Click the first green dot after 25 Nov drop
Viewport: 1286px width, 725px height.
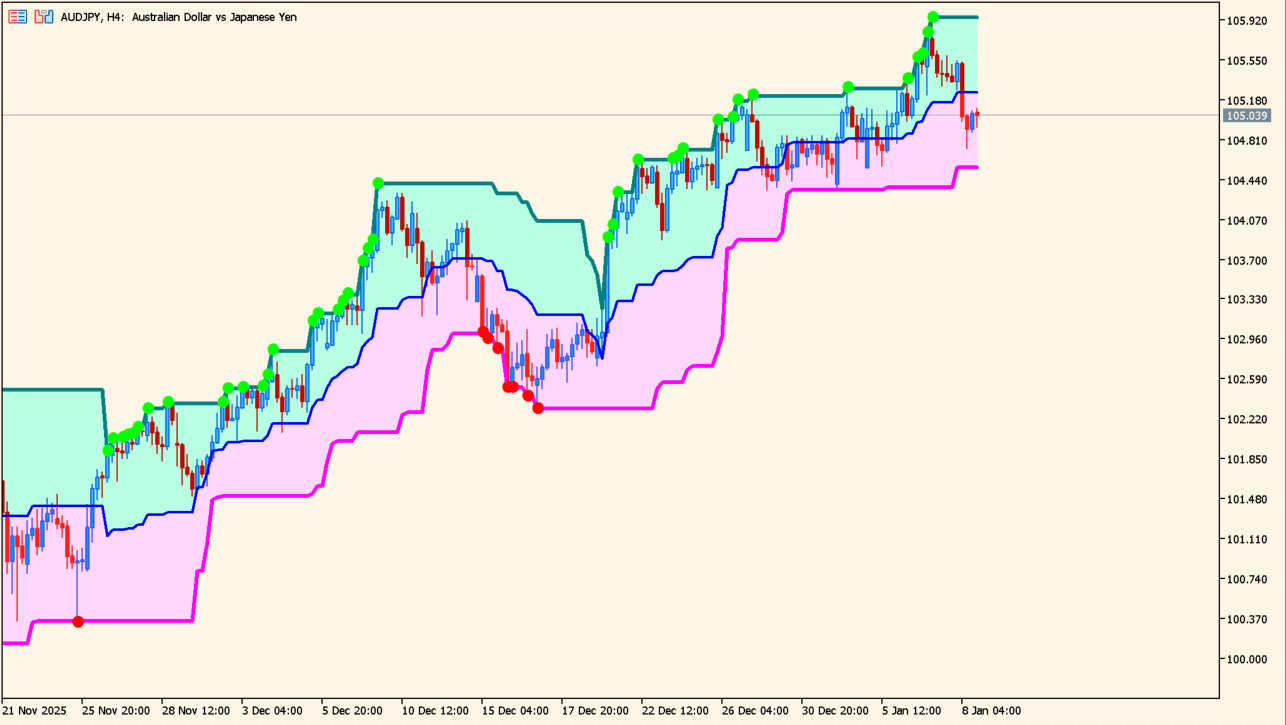coord(108,450)
